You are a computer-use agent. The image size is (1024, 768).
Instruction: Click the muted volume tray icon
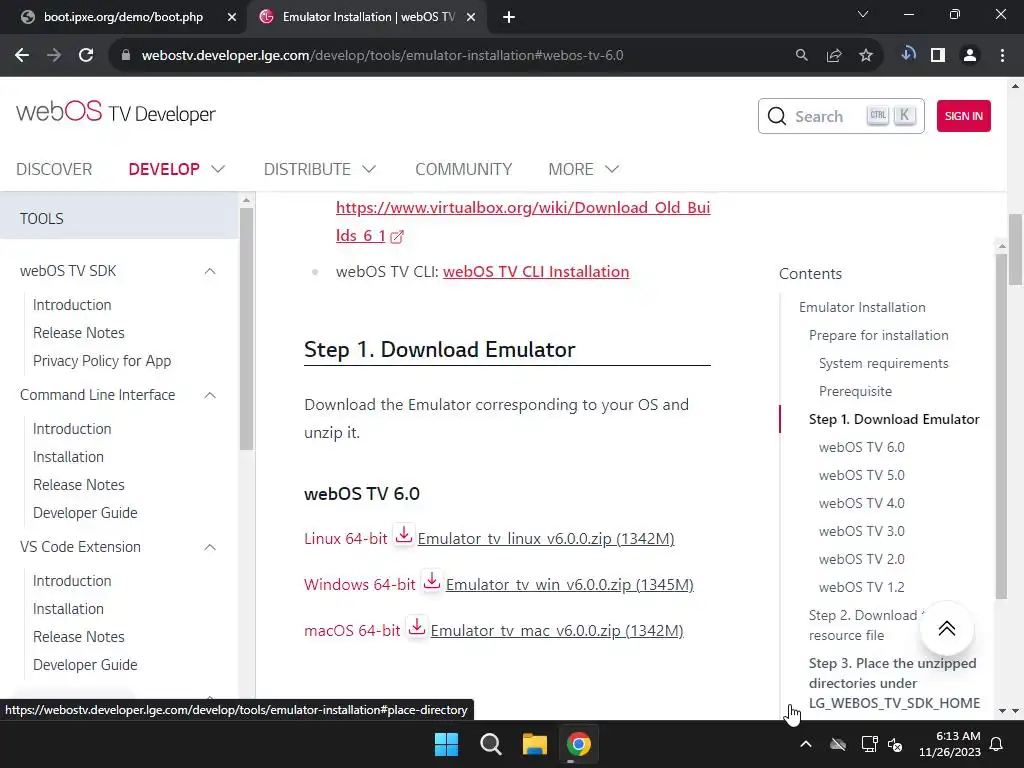tap(895, 744)
